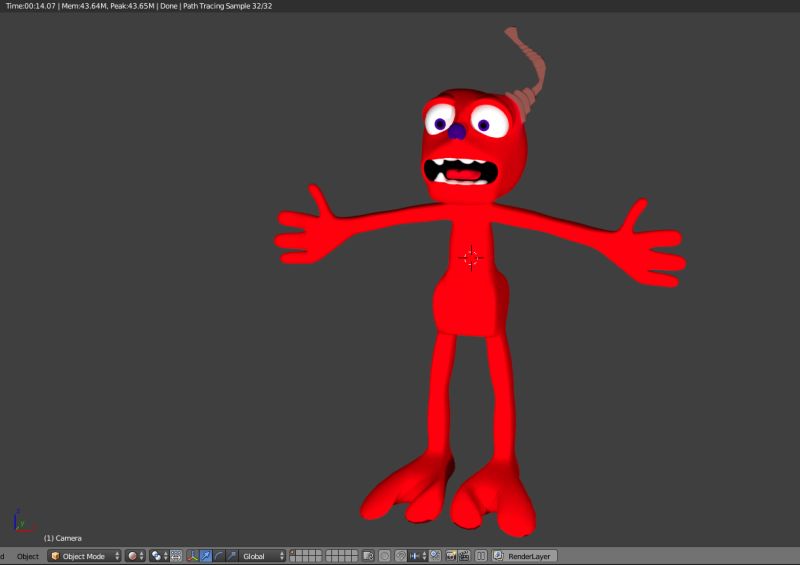The image size is (800, 565).
Task: Click the 3D cursor crosshair on the character's chest
Action: (x=471, y=258)
